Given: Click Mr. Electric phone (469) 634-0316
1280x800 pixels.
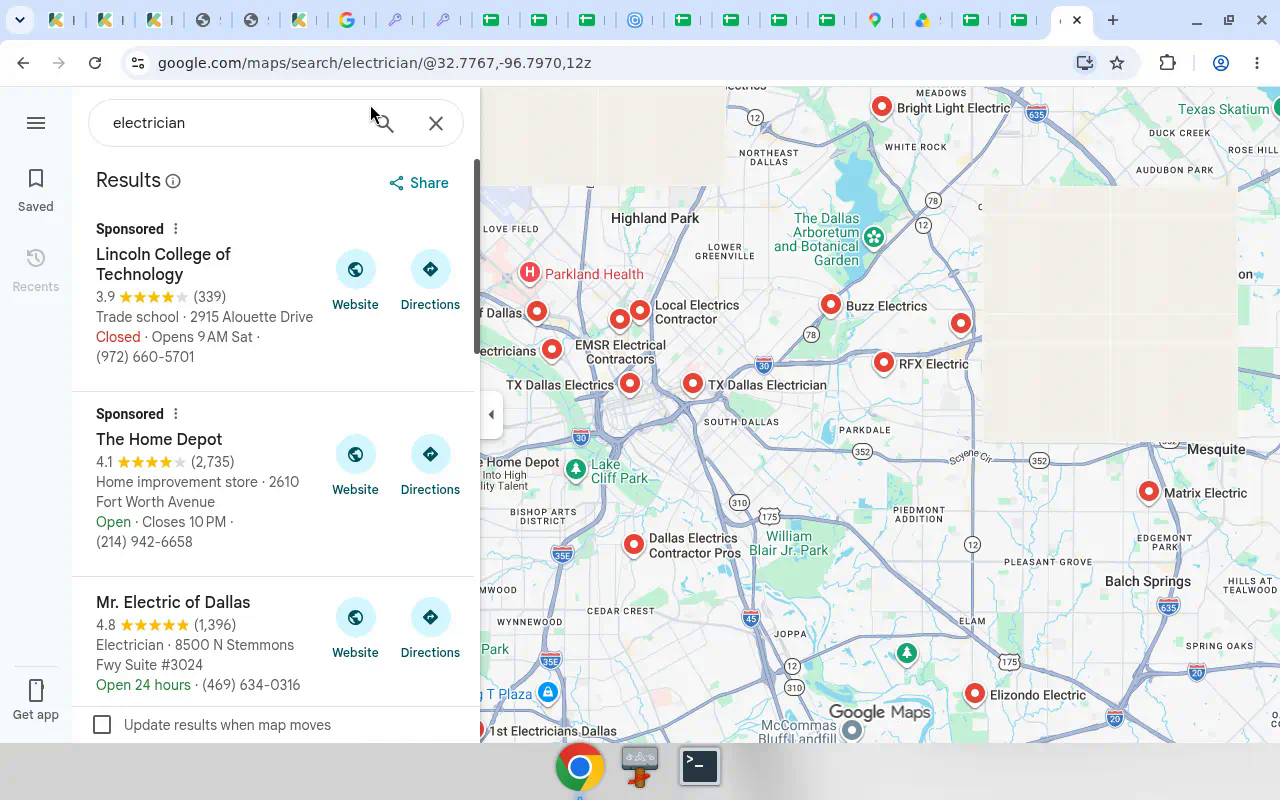Looking at the screenshot, I should [252, 685].
